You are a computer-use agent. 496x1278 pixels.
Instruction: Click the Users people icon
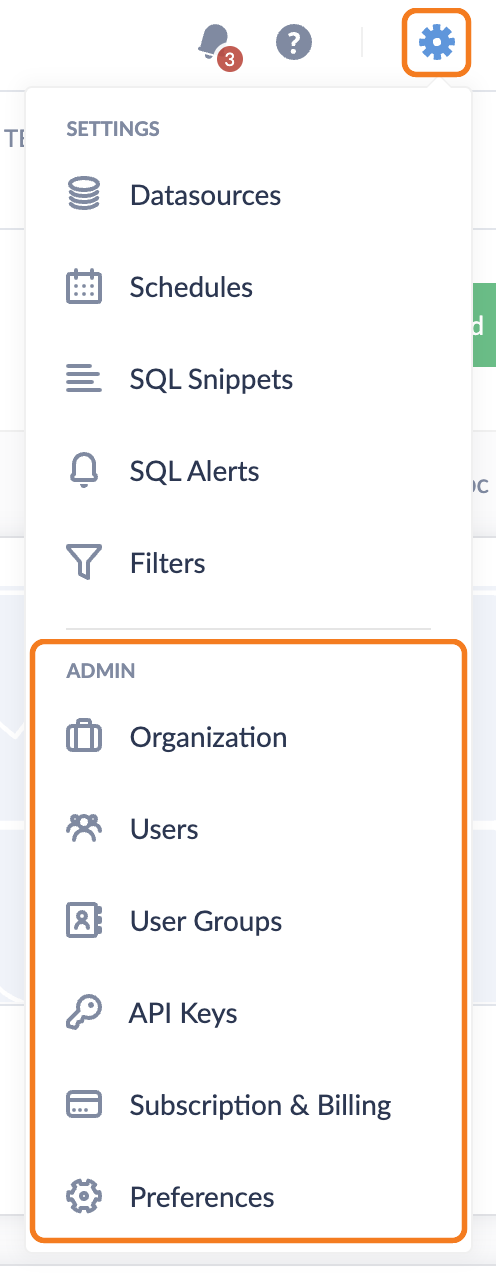click(x=84, y=829)
